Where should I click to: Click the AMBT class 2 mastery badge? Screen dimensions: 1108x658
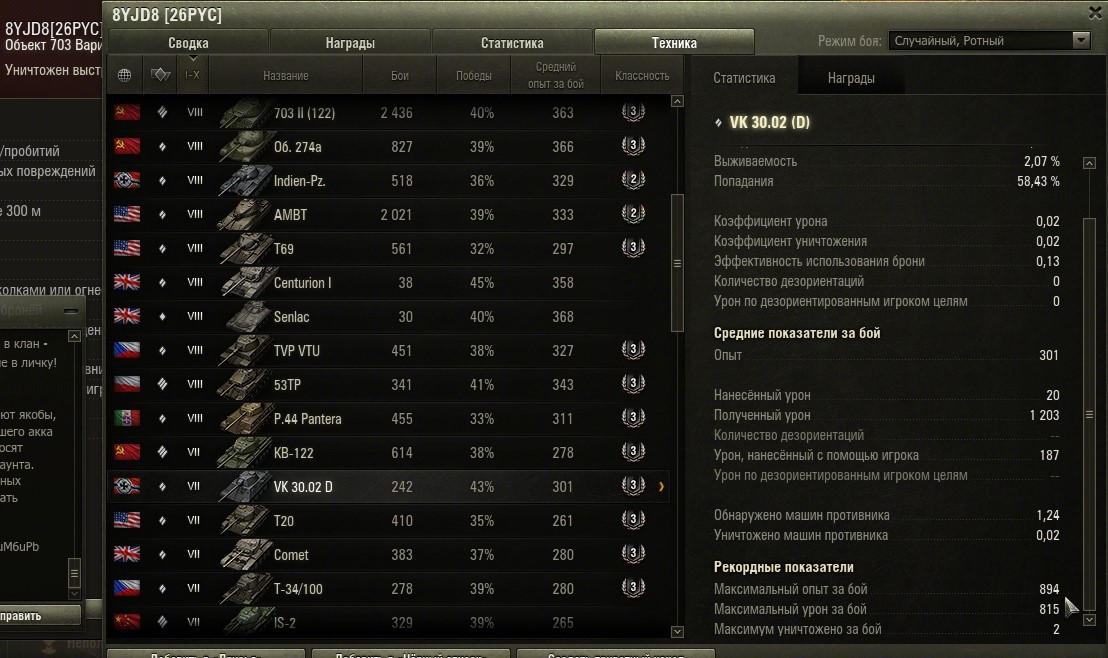click(633, 213)
